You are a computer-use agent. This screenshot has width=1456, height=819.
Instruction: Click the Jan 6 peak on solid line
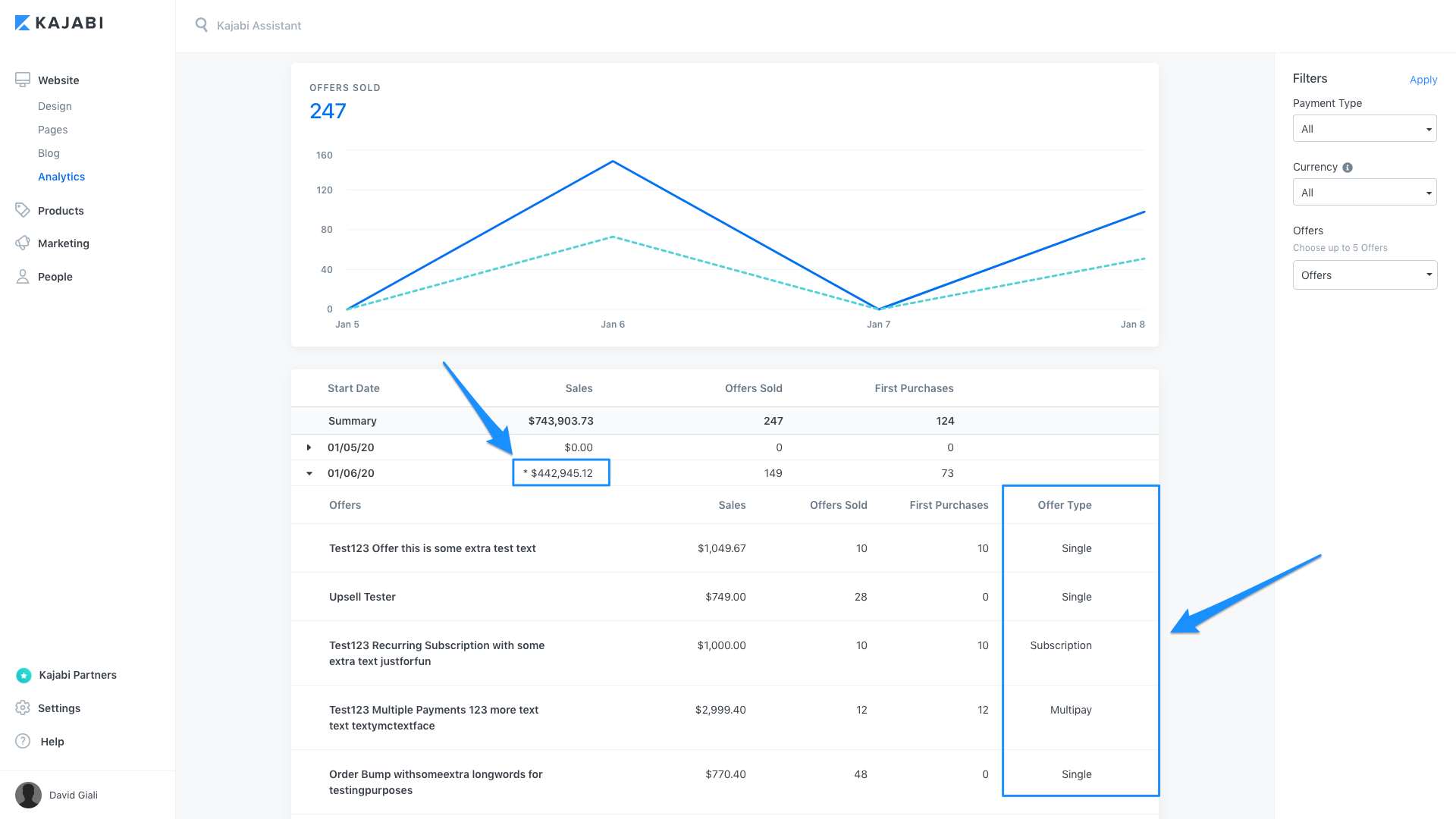[x=613, y=162]
